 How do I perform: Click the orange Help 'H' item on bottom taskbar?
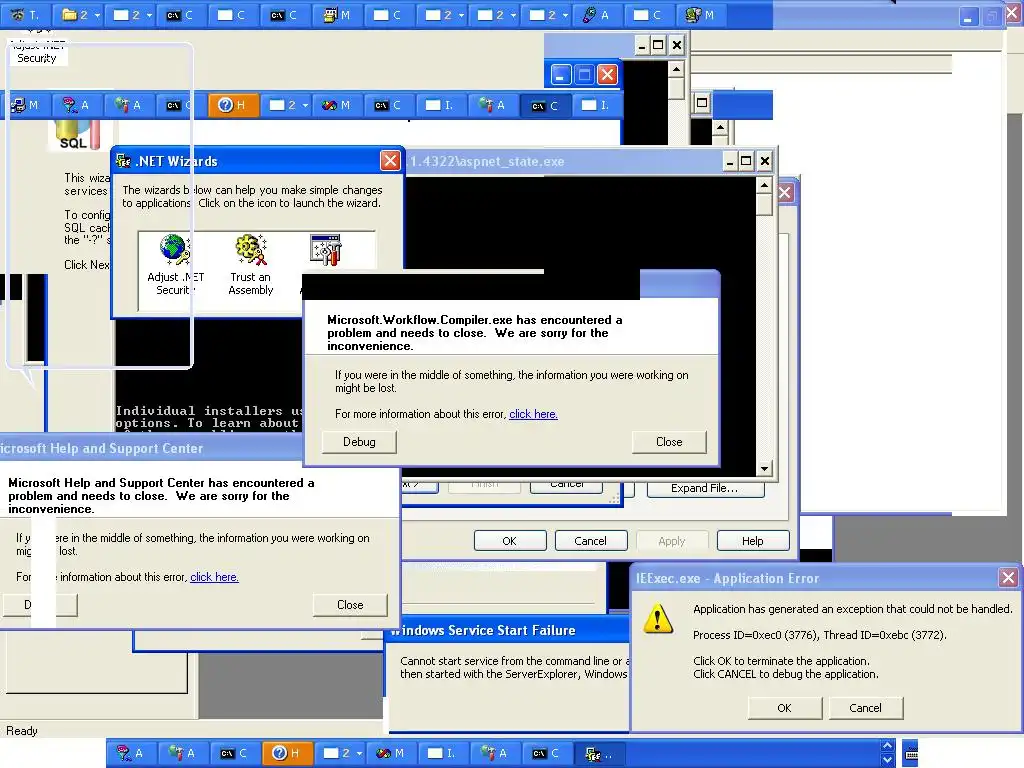pos(285,753)
